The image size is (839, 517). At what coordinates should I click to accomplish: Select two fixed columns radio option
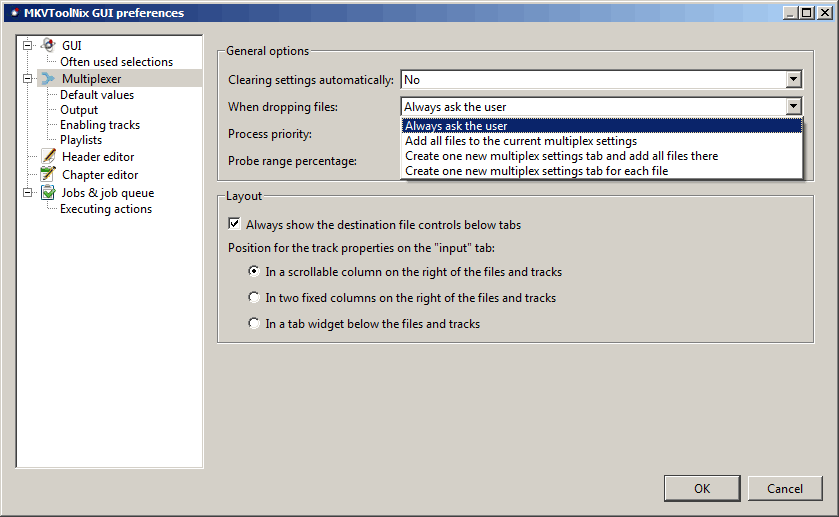point(254,297)
